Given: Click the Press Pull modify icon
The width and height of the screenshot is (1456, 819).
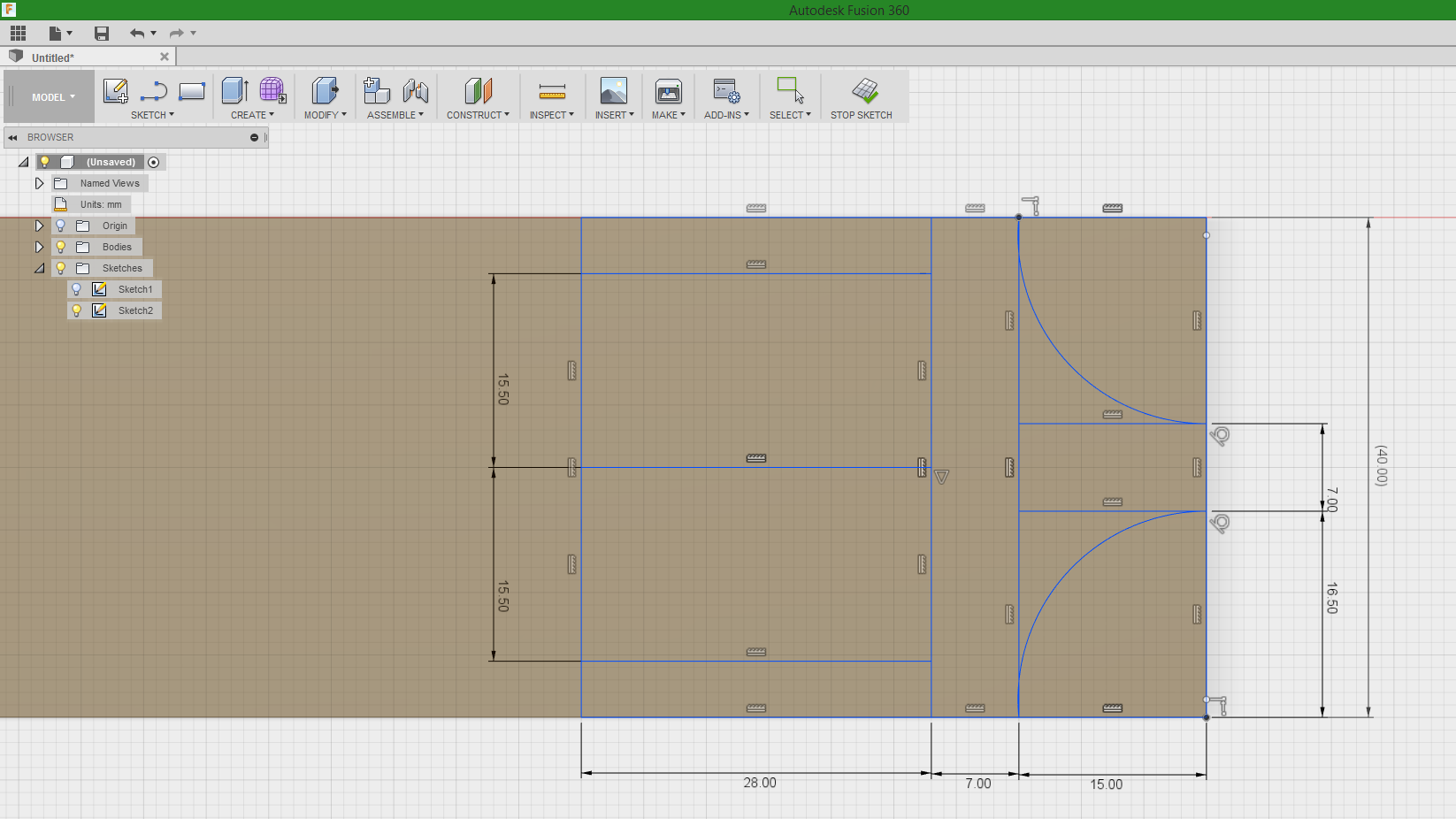Looking at the screenshot, I should tap(325, 90).
